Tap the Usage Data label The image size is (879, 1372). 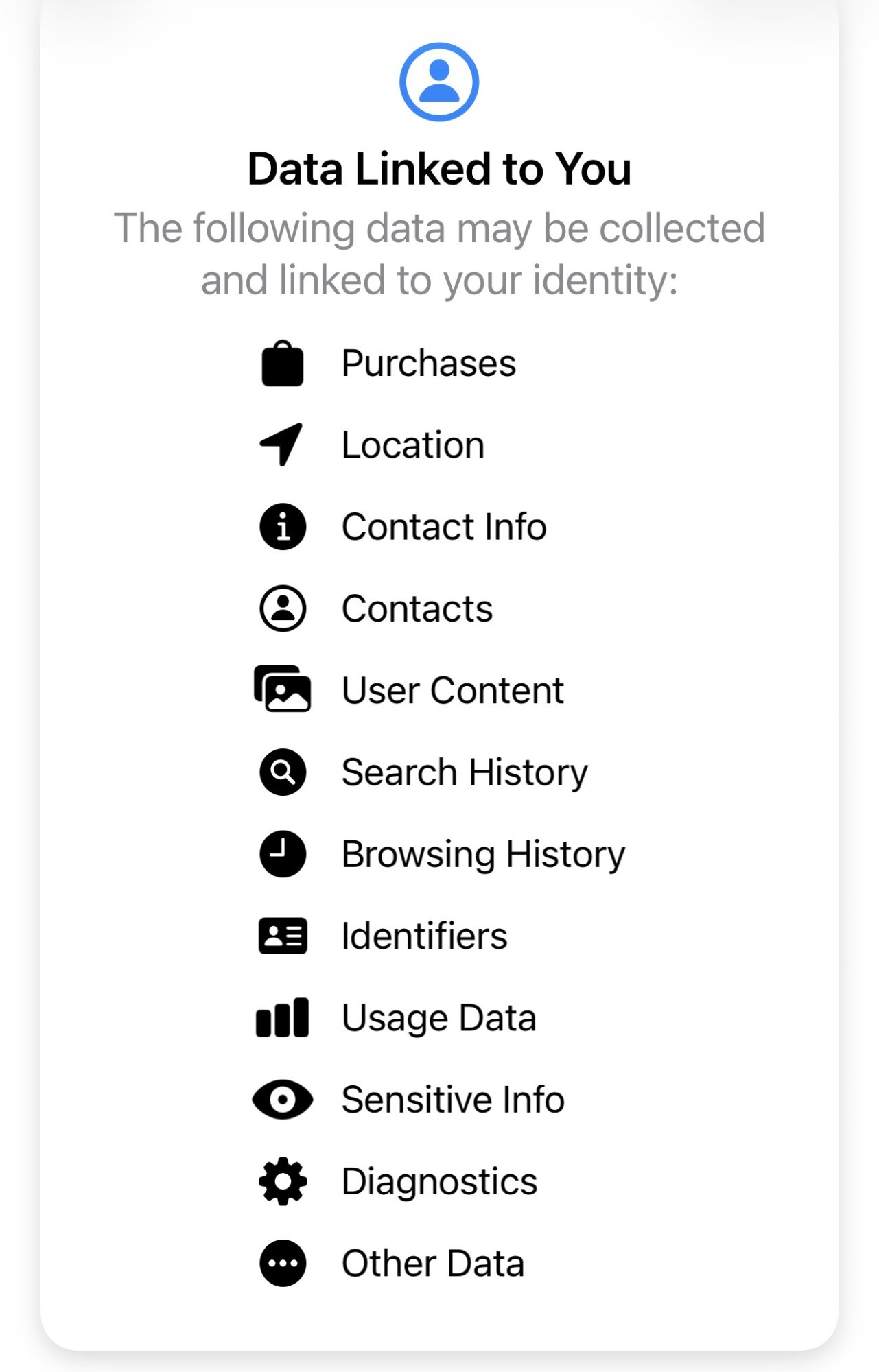[439, 1019]
